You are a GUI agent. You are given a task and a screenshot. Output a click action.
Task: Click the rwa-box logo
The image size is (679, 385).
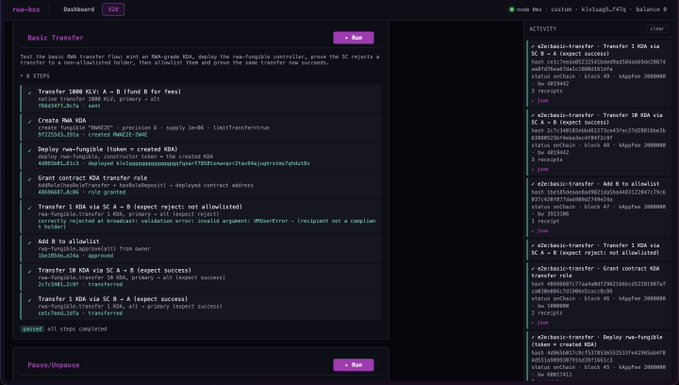(x=26, y=9)
